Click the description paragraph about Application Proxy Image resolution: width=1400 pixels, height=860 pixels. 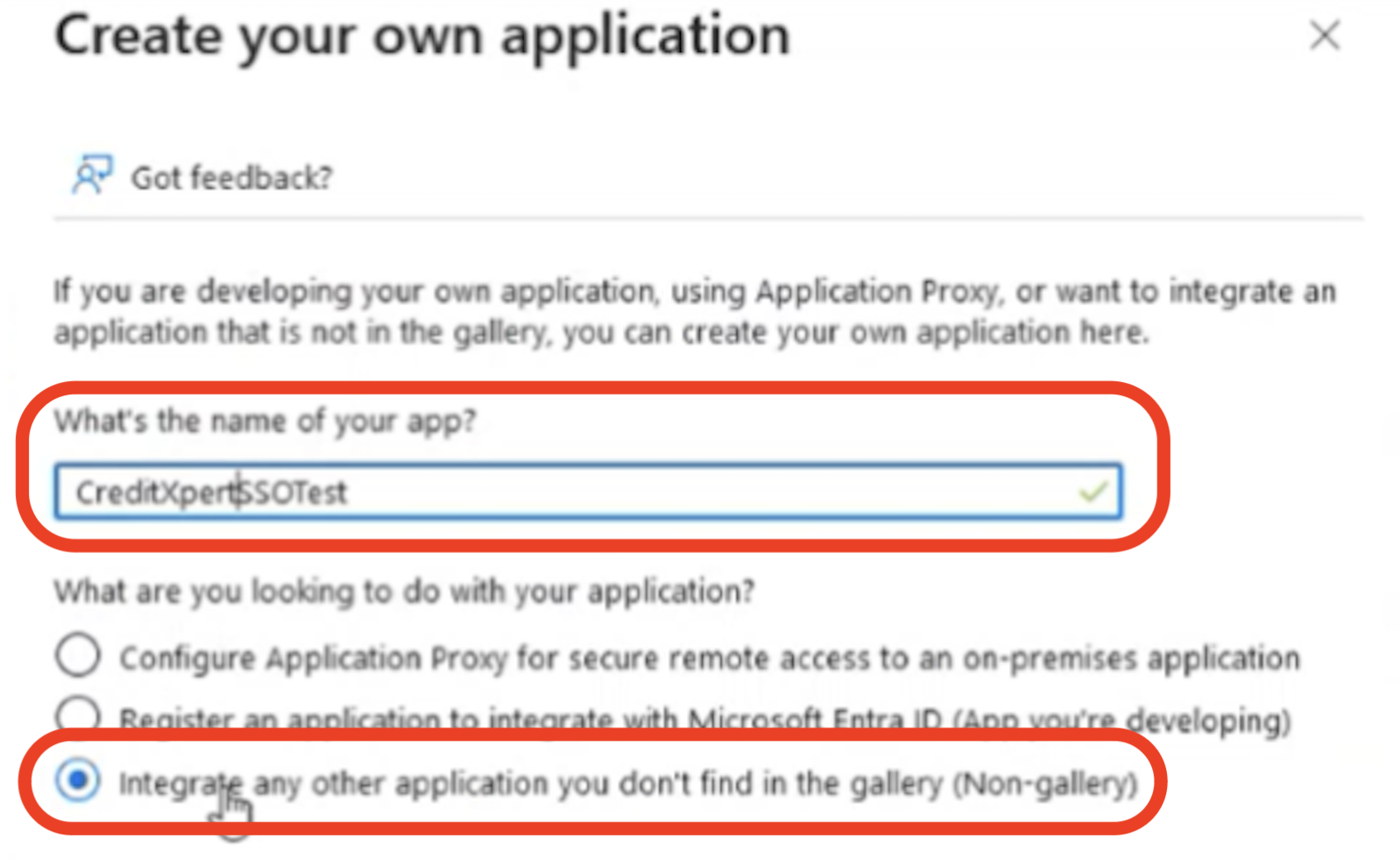coord(695,312)
